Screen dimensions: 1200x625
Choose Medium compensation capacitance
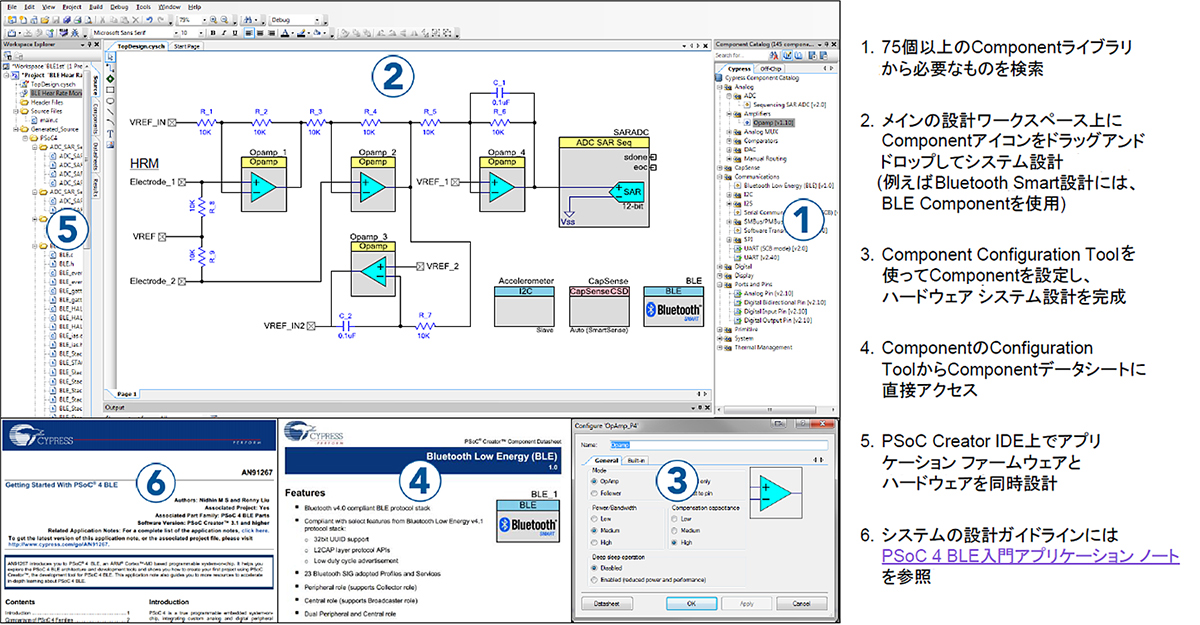[677, 530]
